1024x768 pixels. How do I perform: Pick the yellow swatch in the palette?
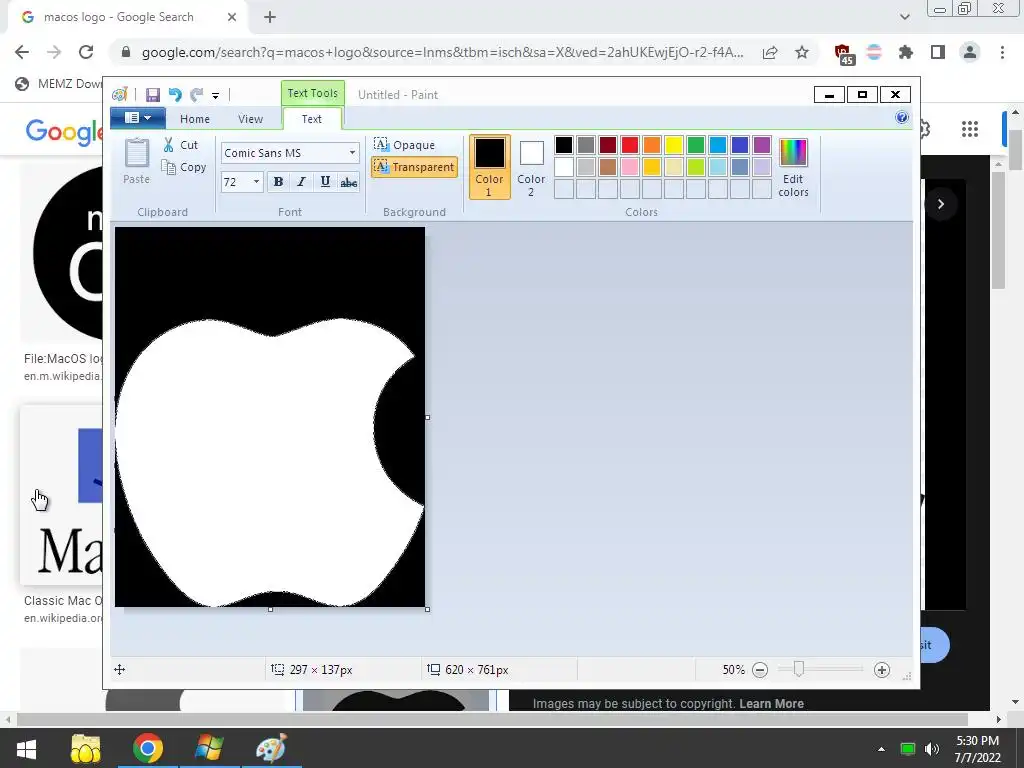coord(674,145)
